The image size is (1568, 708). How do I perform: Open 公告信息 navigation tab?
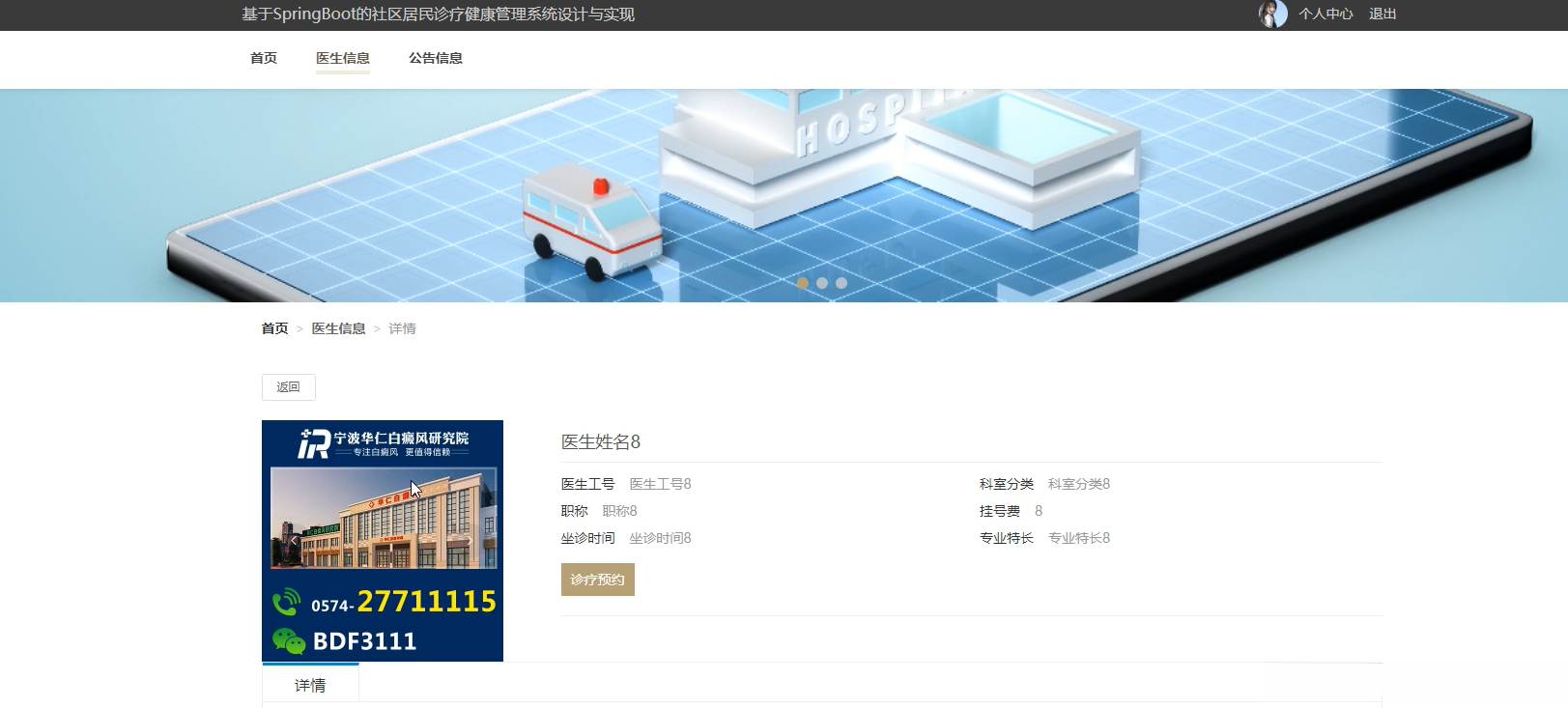[x=436, y=58]
